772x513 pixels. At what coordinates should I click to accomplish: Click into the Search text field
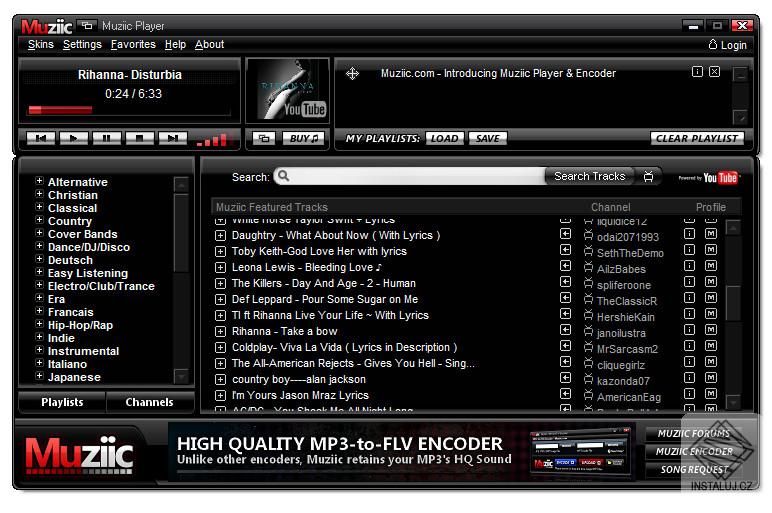[x=409, y=176]
